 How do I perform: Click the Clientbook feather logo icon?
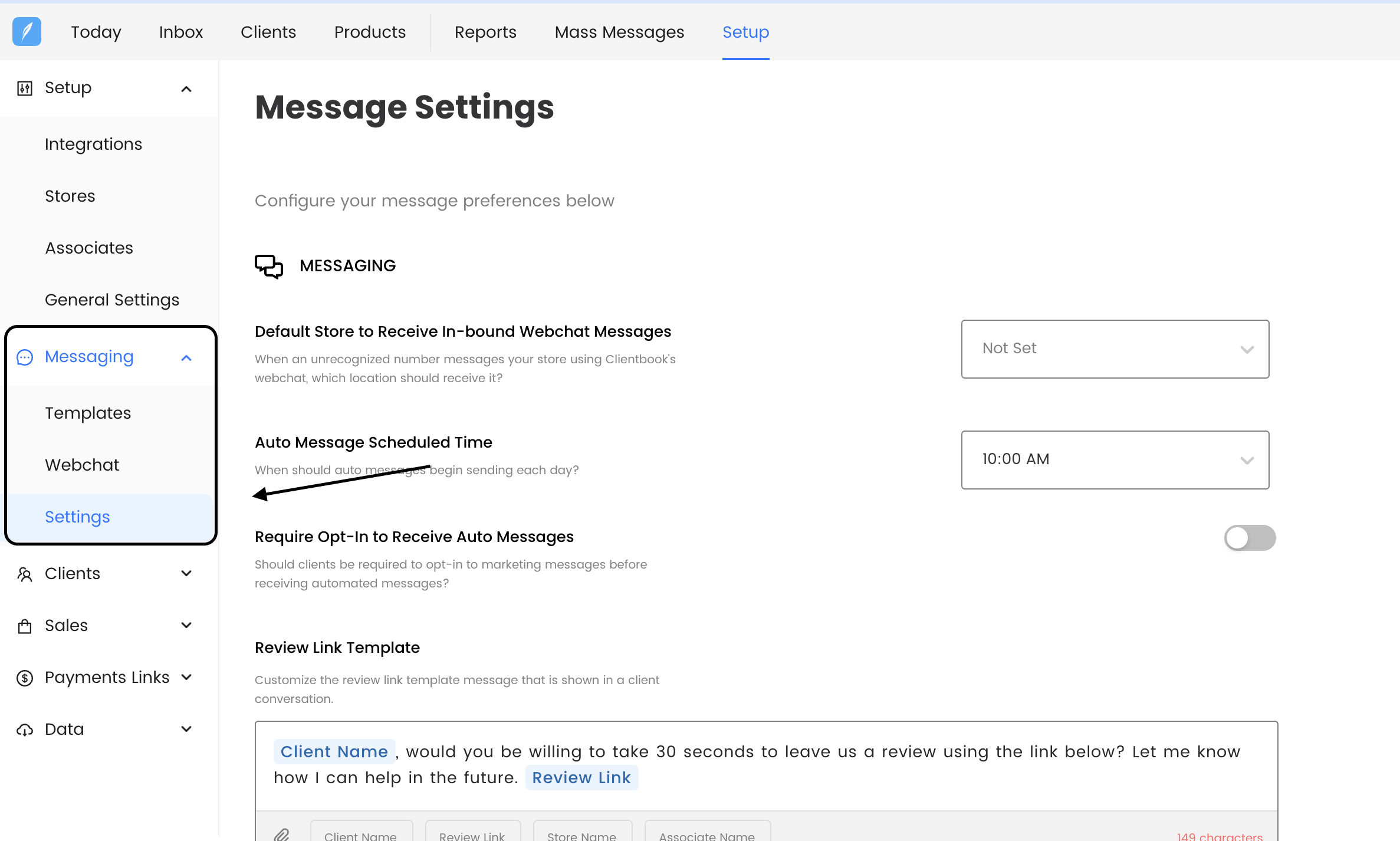tap(27, 31)
